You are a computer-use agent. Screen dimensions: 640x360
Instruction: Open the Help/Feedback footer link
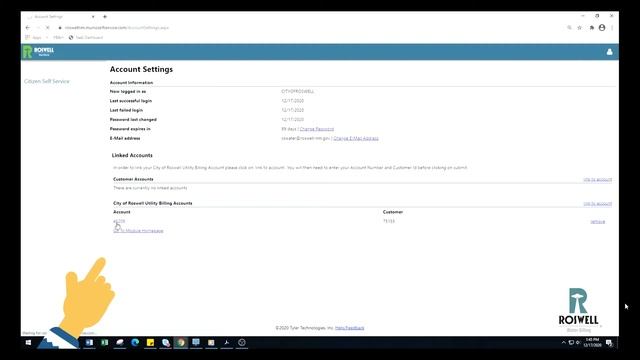[x=349, y=328]
